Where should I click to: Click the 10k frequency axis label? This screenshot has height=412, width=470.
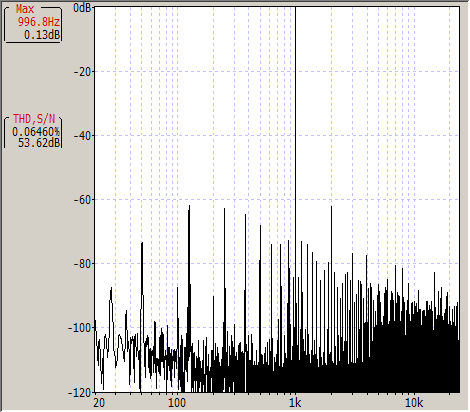414,403
